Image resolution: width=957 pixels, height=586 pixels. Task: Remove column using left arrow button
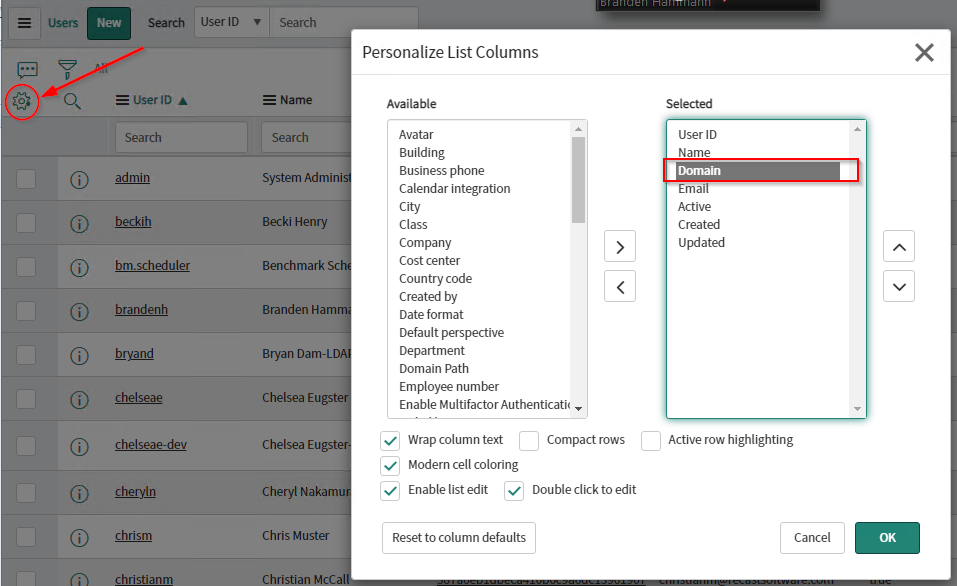click(620, 286)
